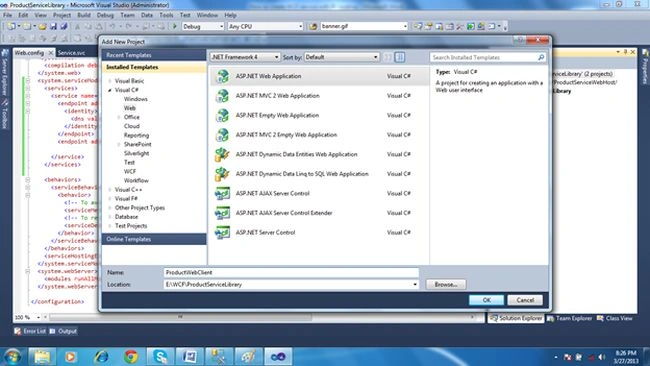Choose the ASP.NET MVC 2 Web Application icon
The width and height of the screenshot is (650, 366).
(222, 96)
